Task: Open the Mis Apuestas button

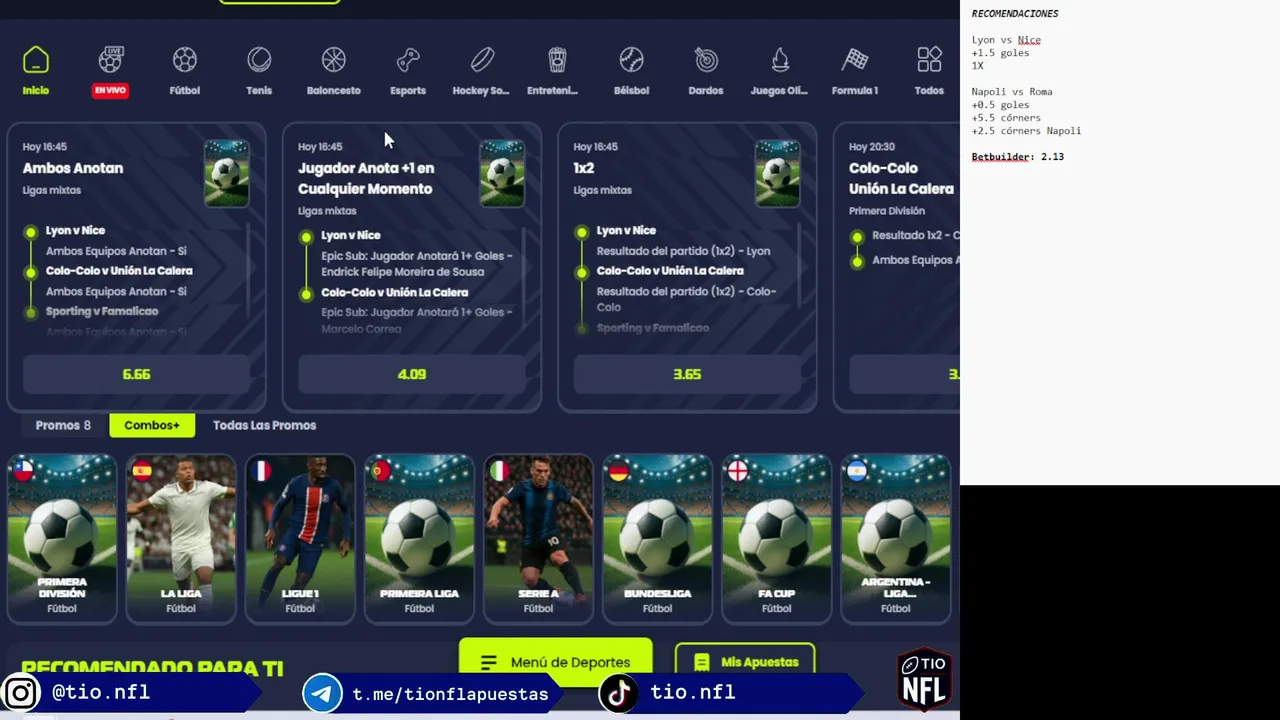Action: point(745,662)
